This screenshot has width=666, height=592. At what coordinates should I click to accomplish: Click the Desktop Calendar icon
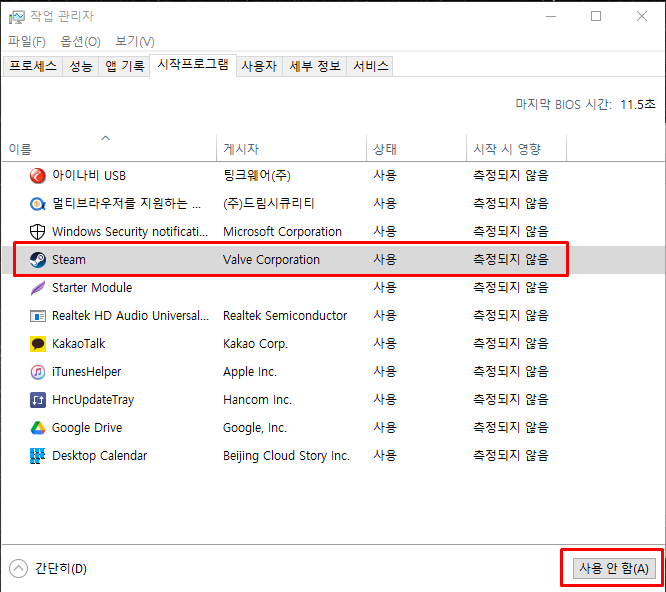[37, 456]
